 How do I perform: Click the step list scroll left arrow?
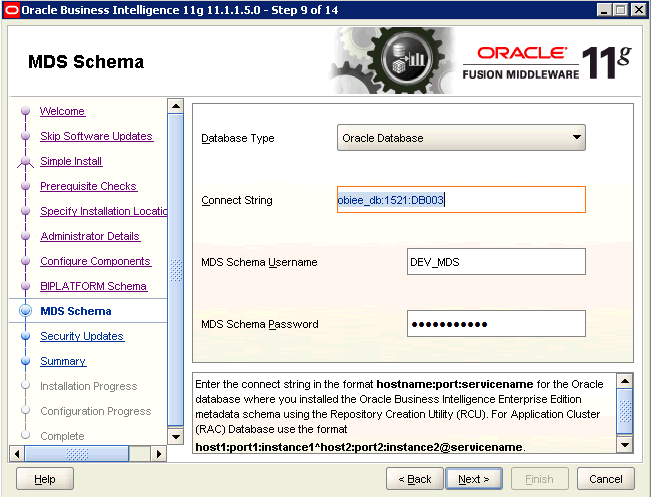(x=17, y=454)
